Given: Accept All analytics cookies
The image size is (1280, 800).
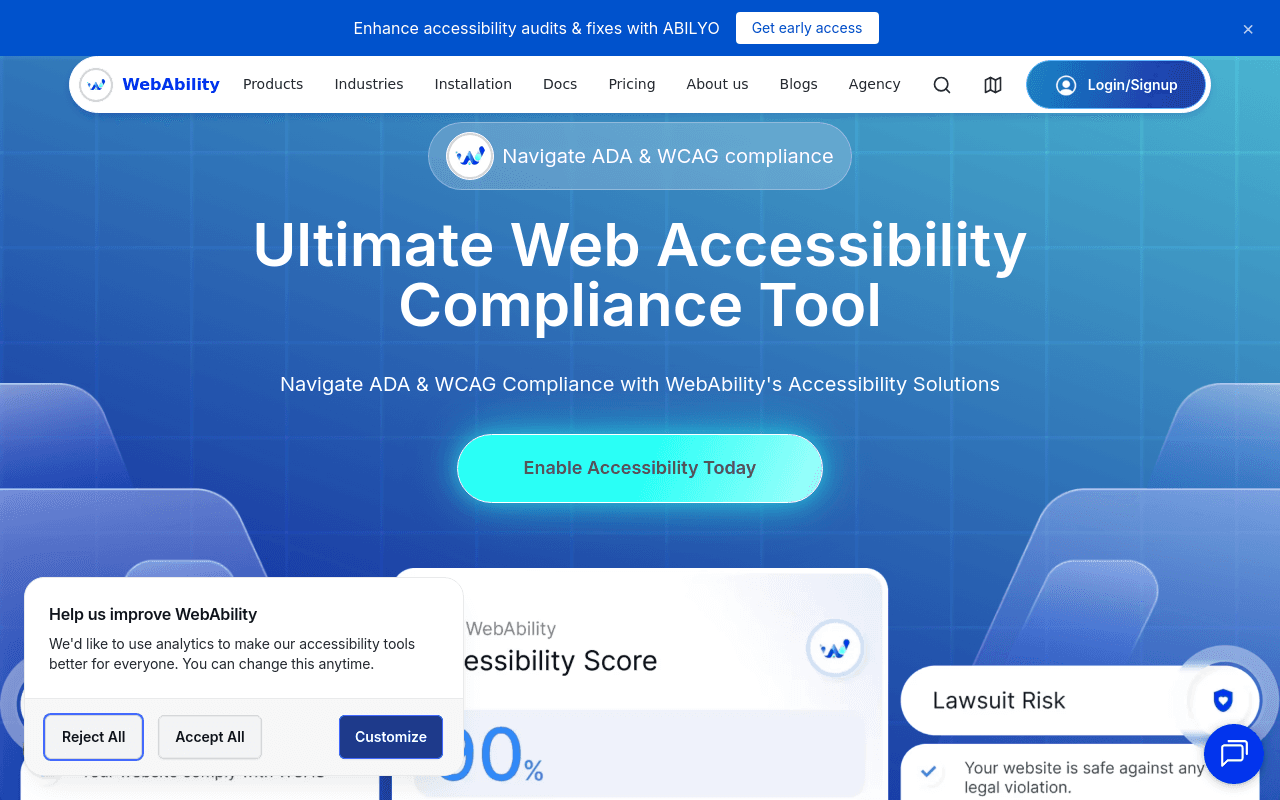Looking at the screenshot, I should (209, 737).
